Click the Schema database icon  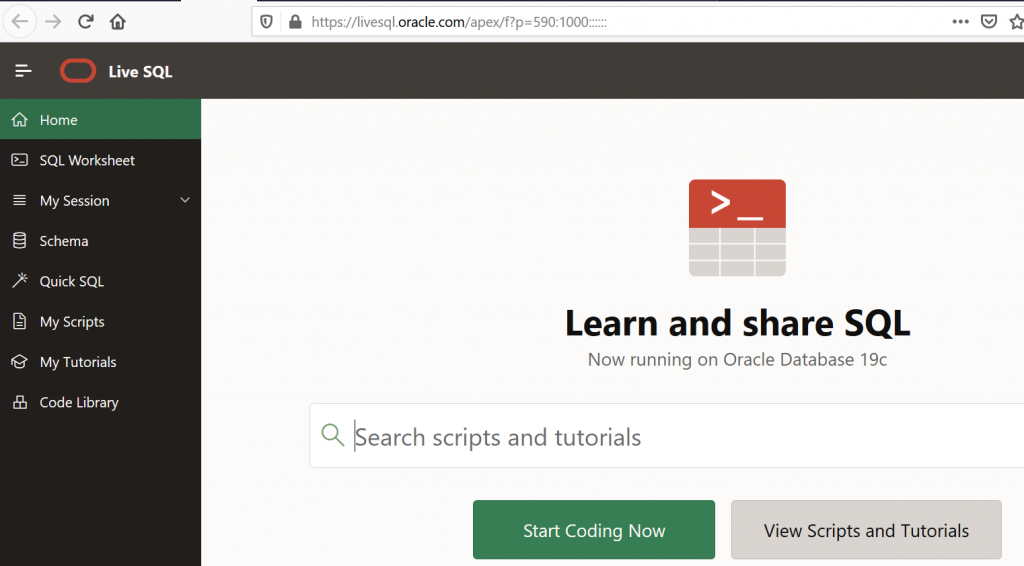point(20,241)
